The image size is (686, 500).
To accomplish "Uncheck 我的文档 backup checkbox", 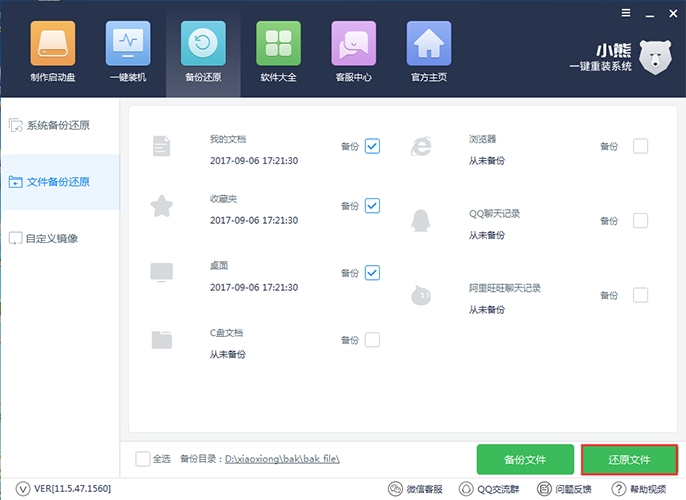I will [372, 146].
